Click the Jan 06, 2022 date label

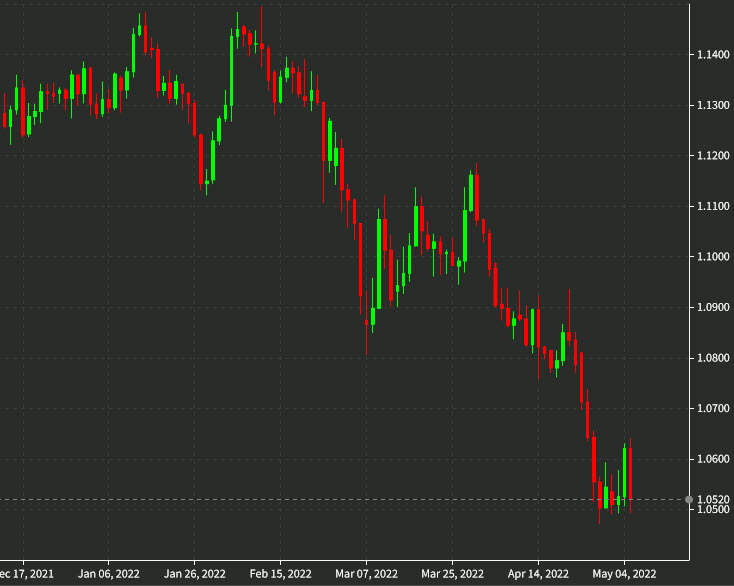[109, 574]
